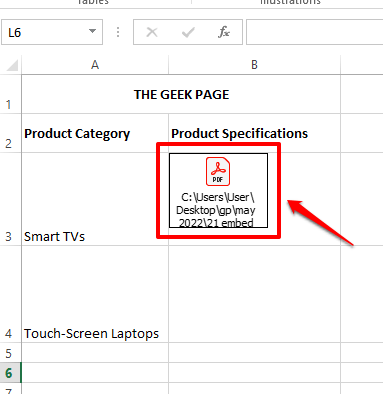Select the Product Category header cell
The width and height of the screenshot is (383, 394).
(x=95, y=133)
